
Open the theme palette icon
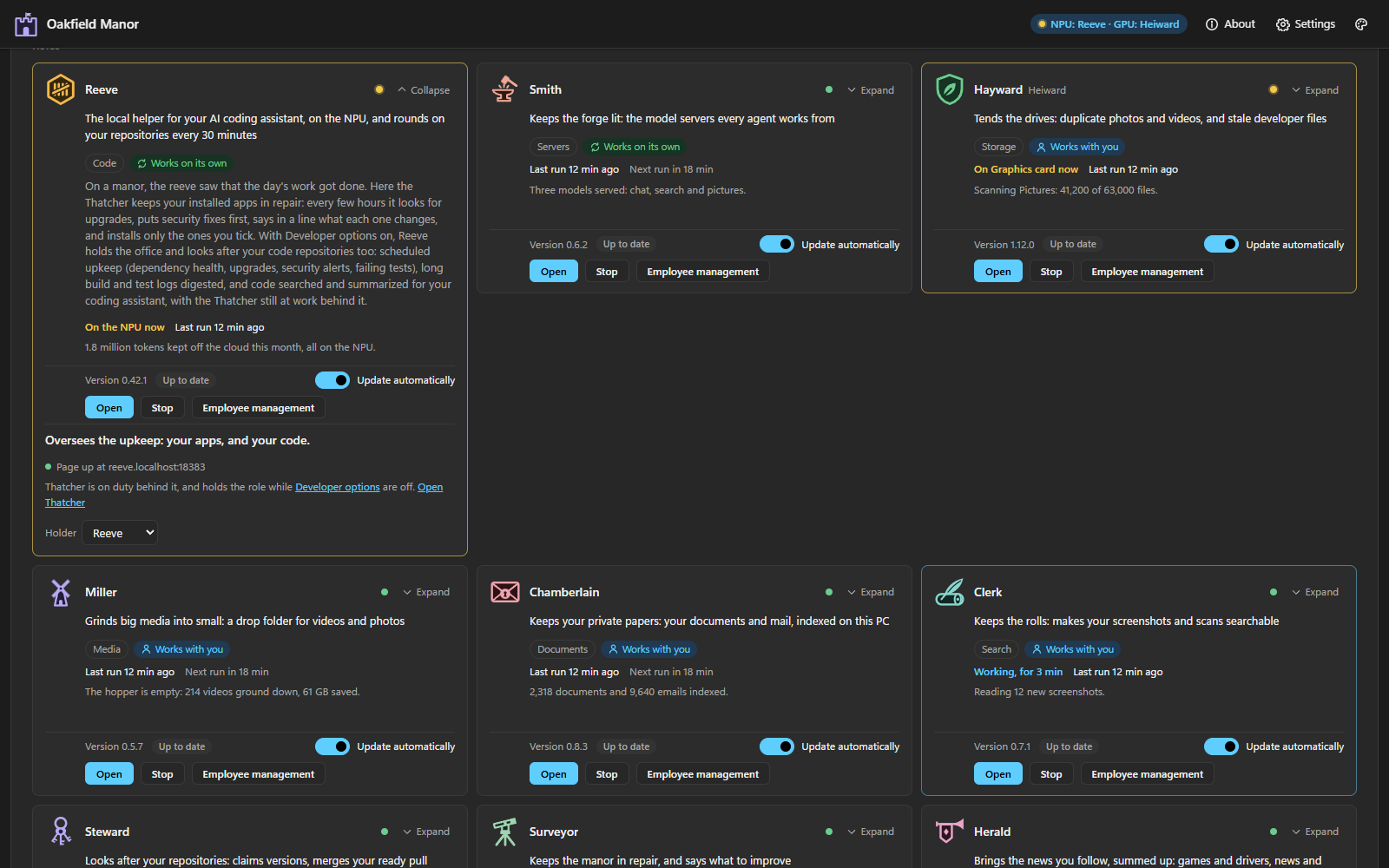[1361, 24]
